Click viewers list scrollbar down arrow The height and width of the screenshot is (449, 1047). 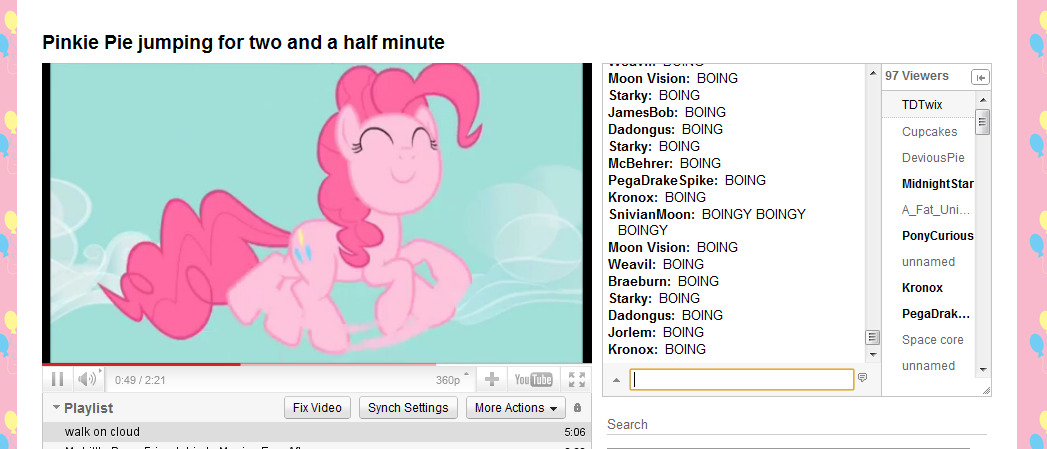[x=982, y=369]
